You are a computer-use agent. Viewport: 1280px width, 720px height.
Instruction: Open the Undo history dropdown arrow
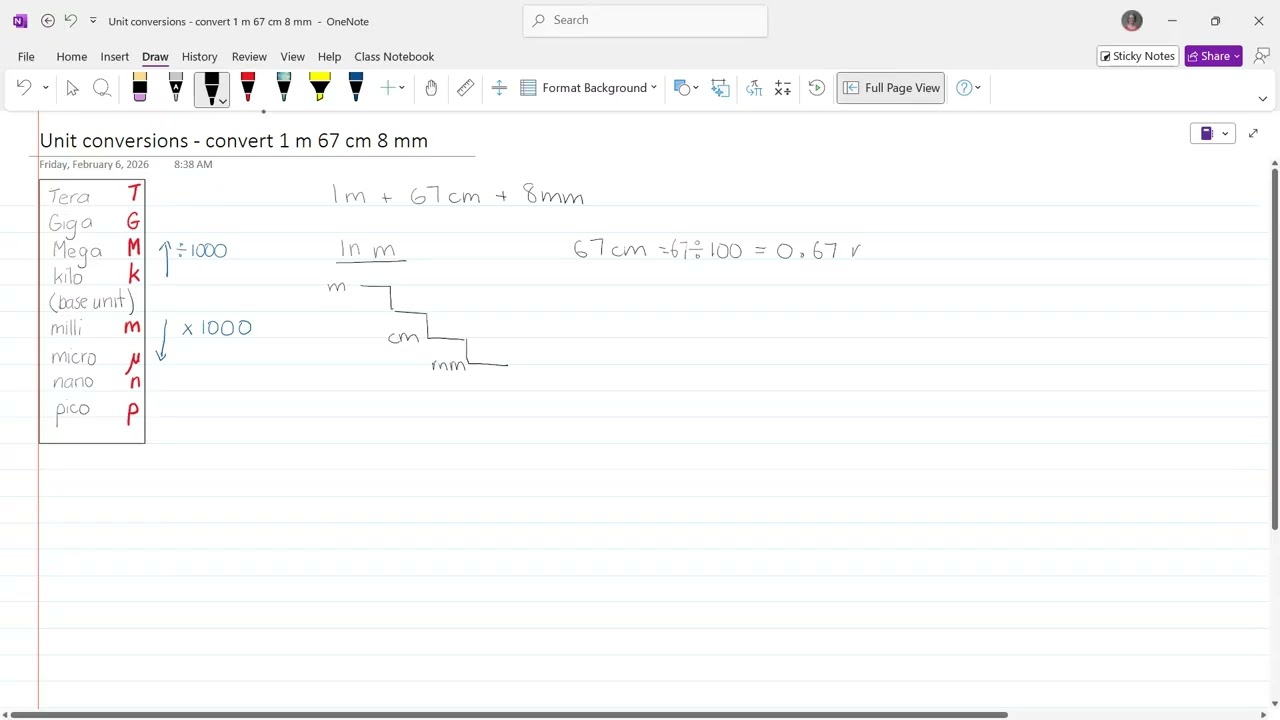(x=45, y=88)
